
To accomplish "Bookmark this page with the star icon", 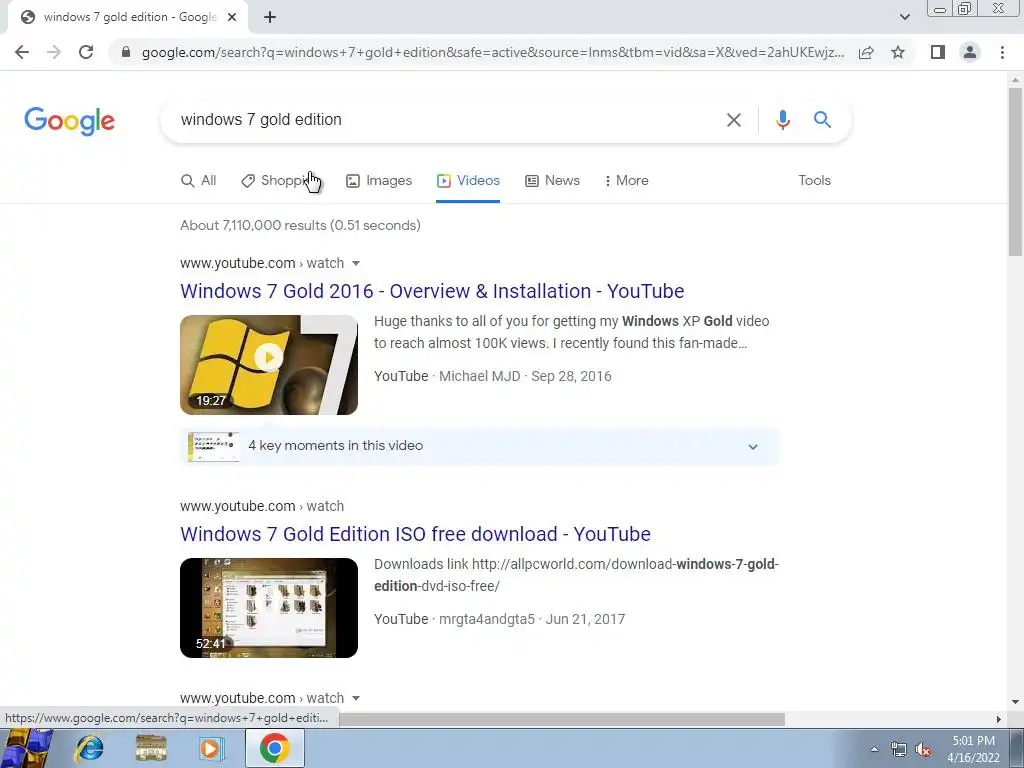I will point(898,52).
